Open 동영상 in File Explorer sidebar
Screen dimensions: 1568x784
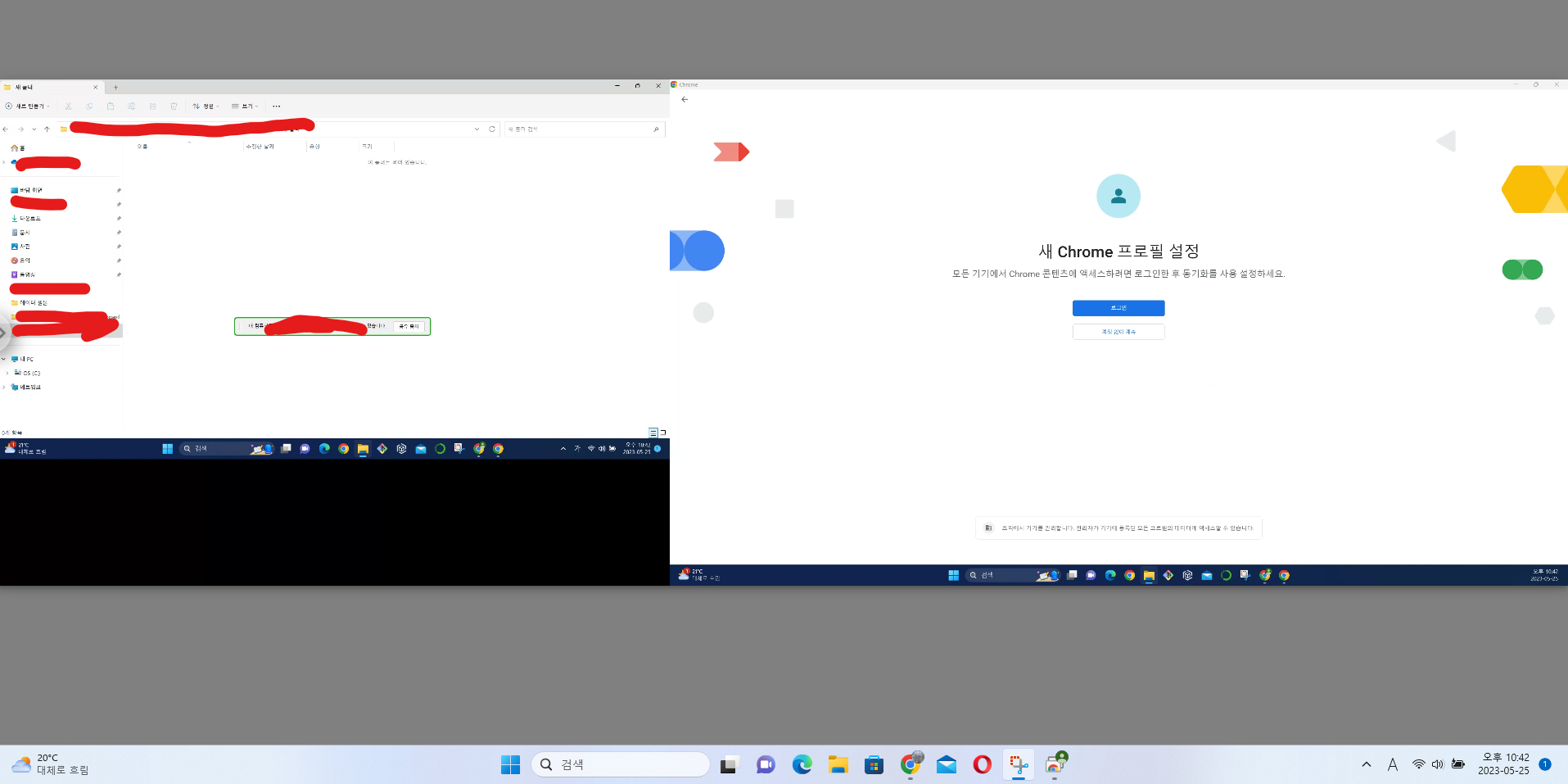23,274
